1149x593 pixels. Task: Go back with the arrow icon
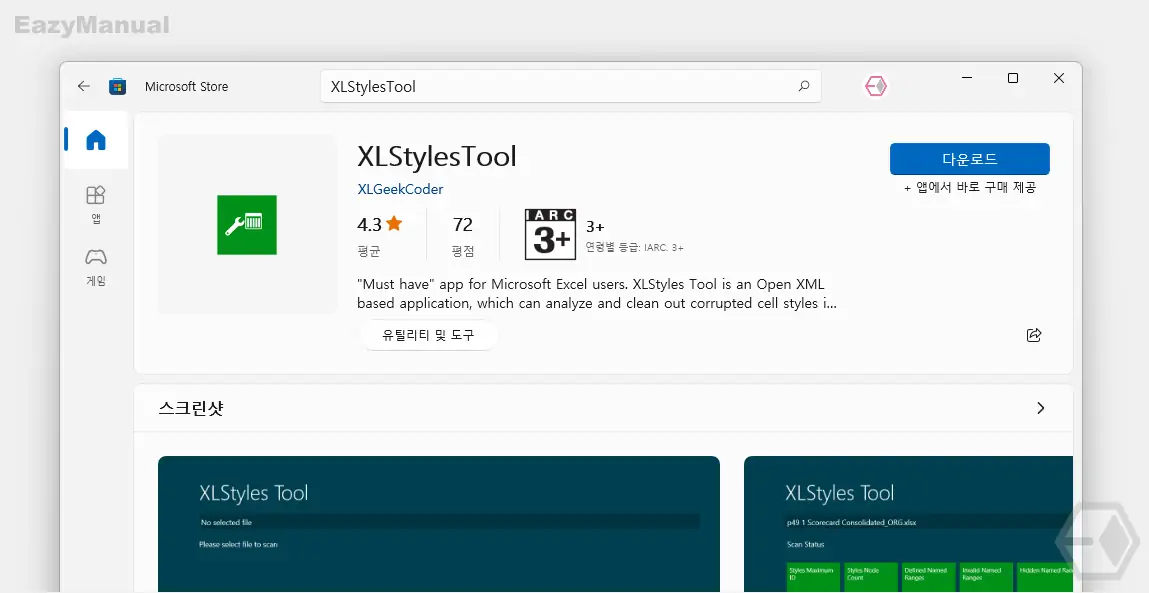point(84,86)
